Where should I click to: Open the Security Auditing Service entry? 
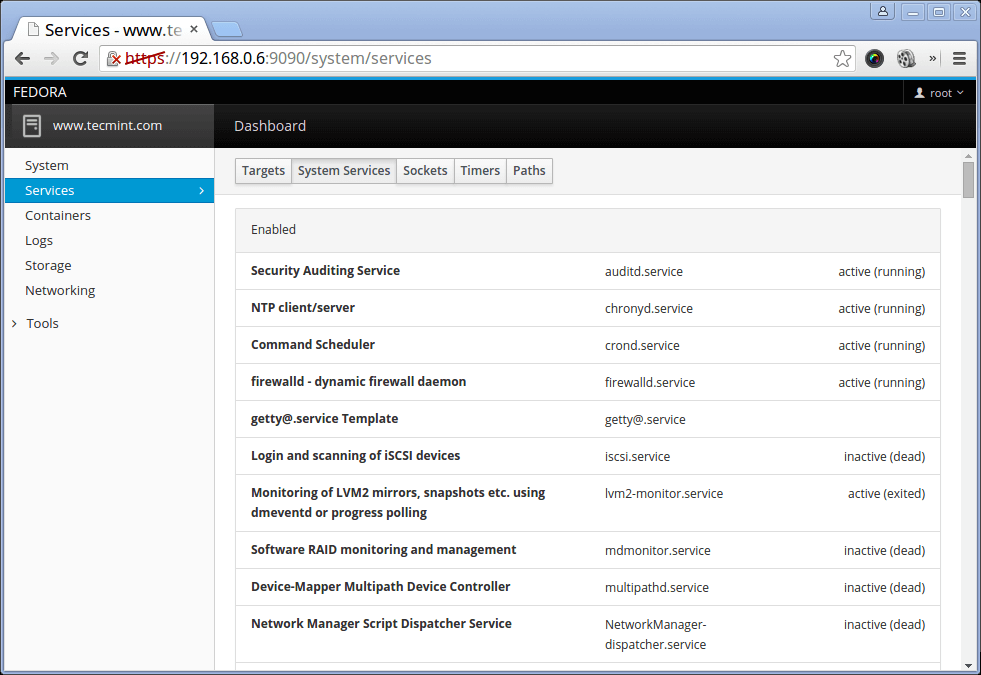pos(325,271)
